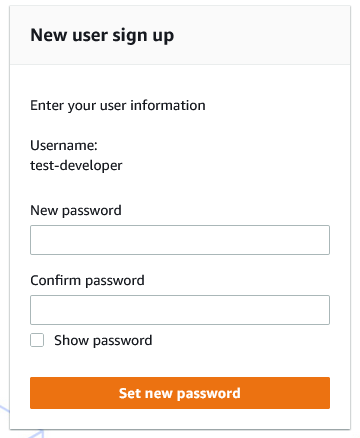This screenshot has width=360, height=438.
Task: Click the word "information" in the instruction line
Action: pos(168,105)
